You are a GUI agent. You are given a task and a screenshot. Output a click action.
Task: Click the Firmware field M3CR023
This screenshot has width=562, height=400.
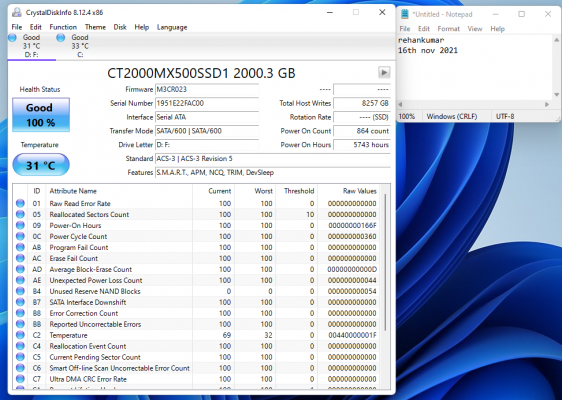207,89
